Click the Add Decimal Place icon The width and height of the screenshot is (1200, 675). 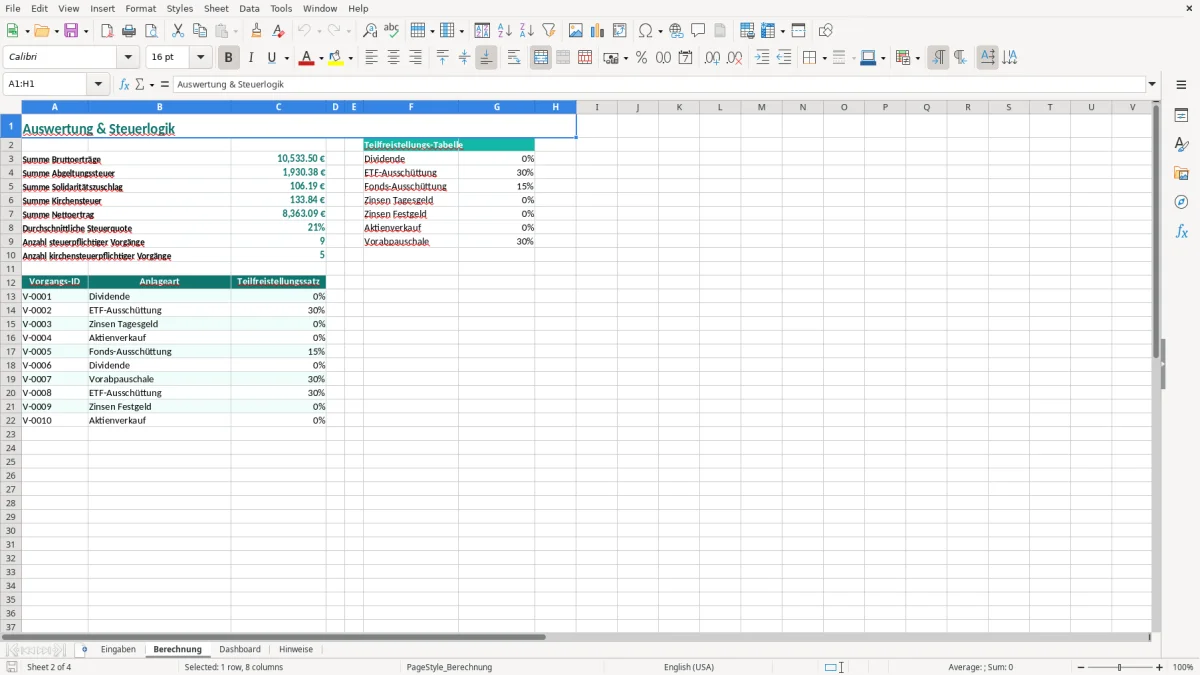pyautogui.click(x=713, y=58)
